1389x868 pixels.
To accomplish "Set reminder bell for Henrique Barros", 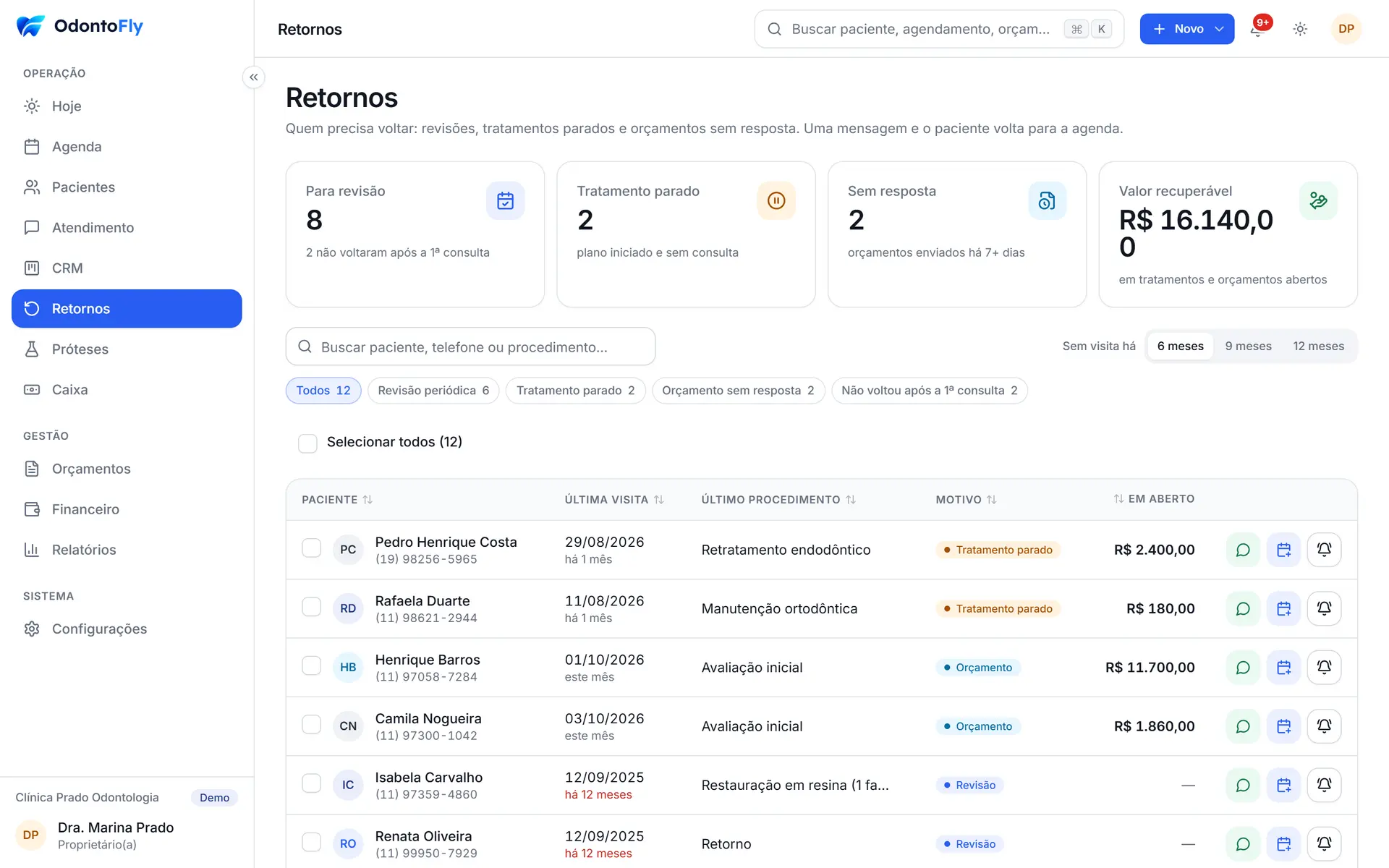I will (x=1324, y=667).
